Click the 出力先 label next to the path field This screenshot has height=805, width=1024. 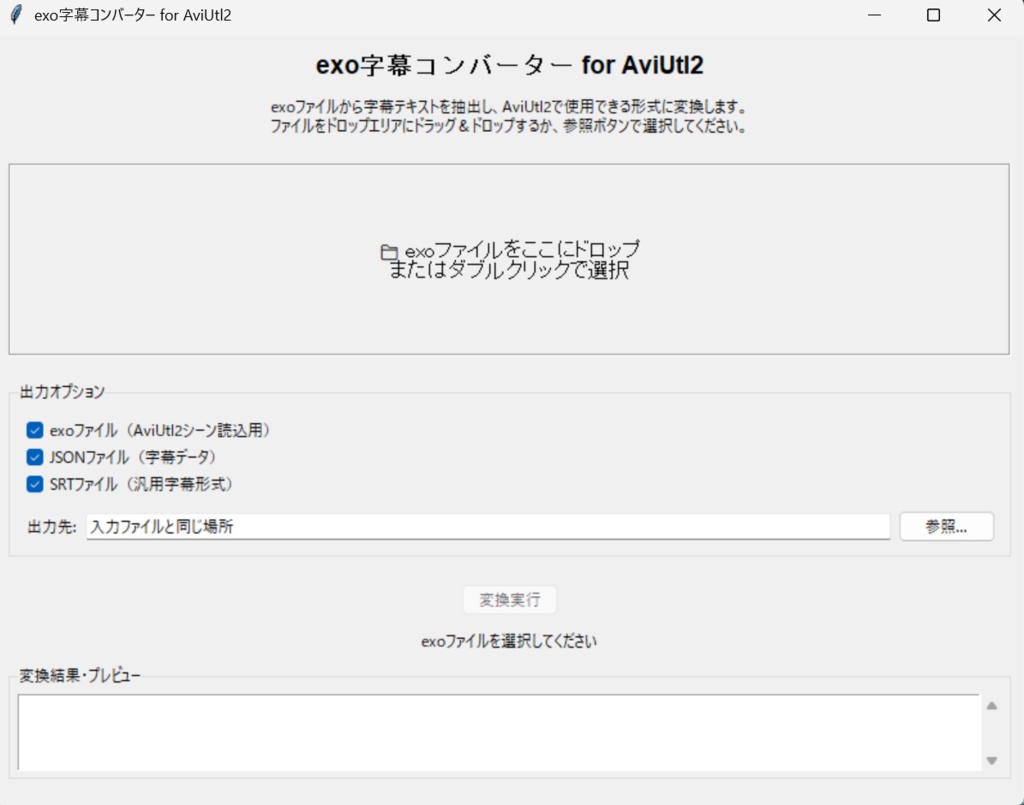(x=45, y=526)
